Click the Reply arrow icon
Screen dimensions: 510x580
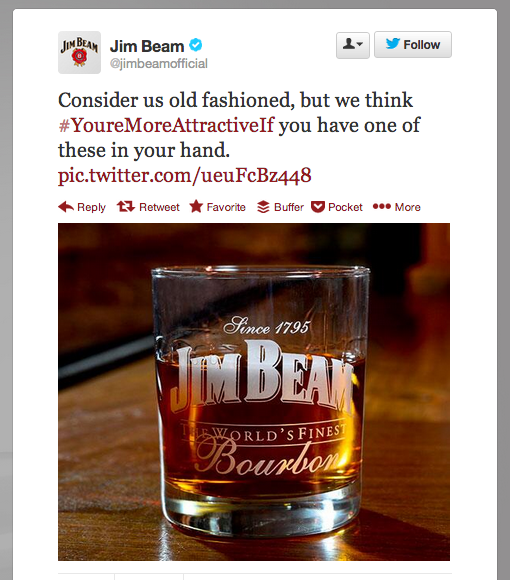66,207
